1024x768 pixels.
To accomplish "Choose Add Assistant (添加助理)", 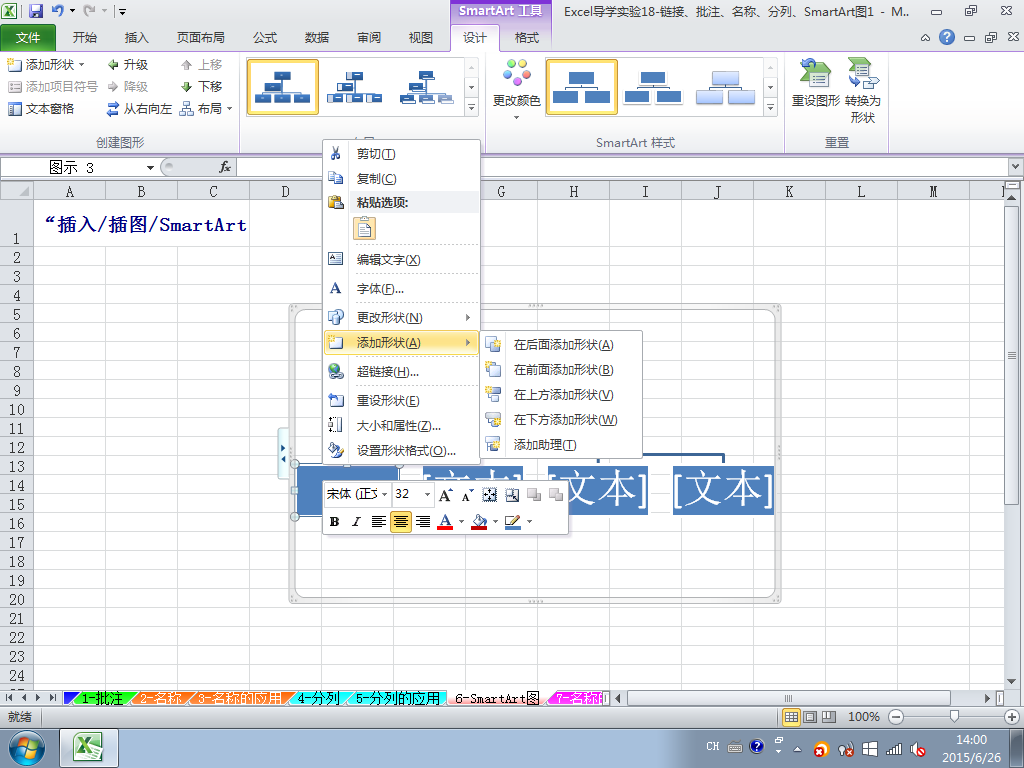I will 562,445.
